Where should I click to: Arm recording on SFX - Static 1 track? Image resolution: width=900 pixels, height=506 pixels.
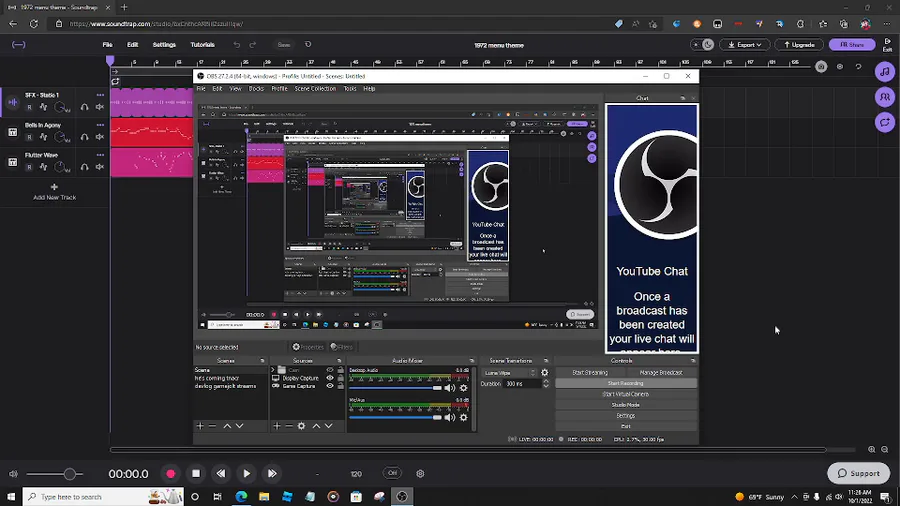29,107
